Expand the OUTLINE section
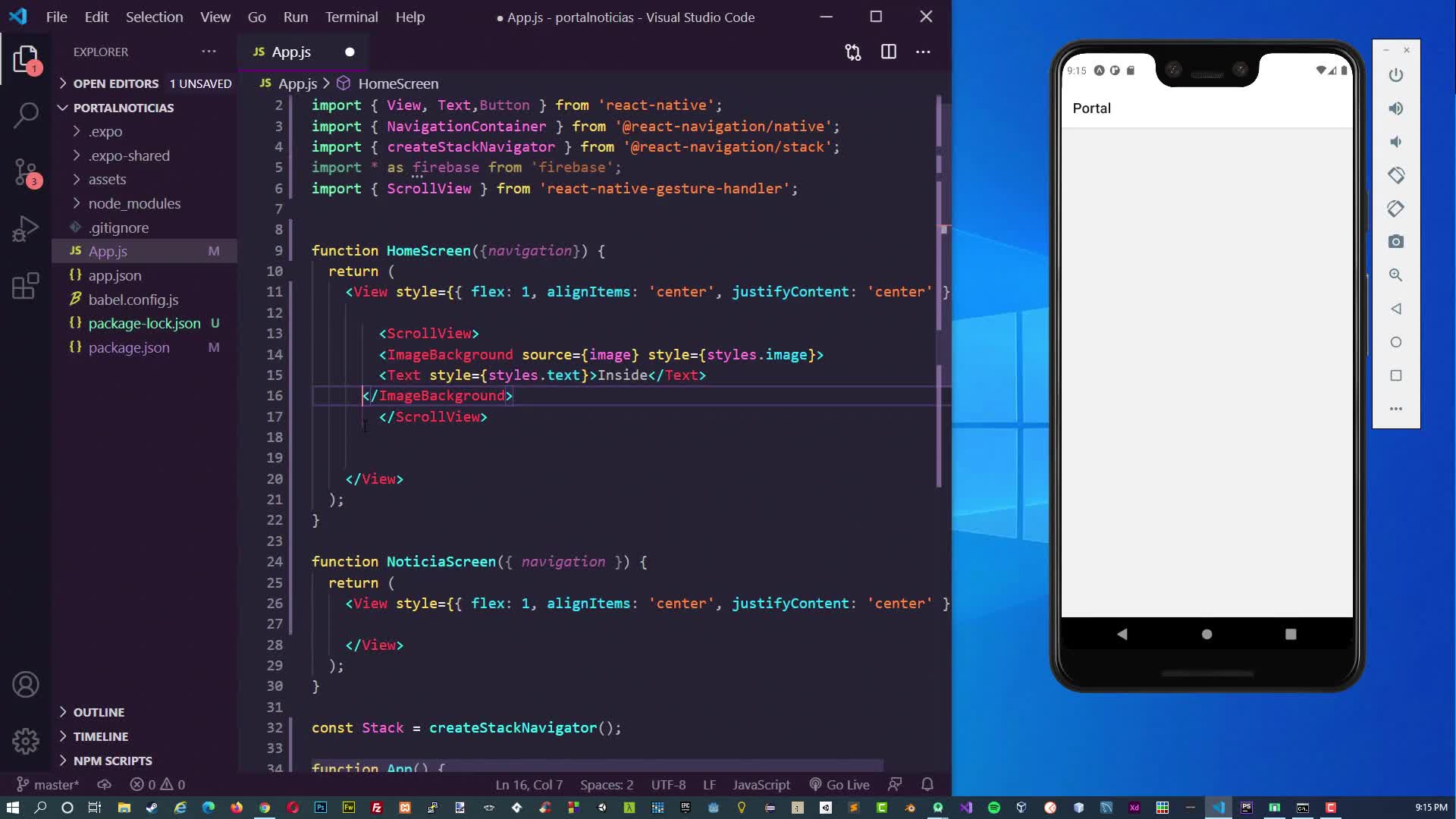Image resolution: width=1456 pixels, height=819 pixels. coord(99,712)
